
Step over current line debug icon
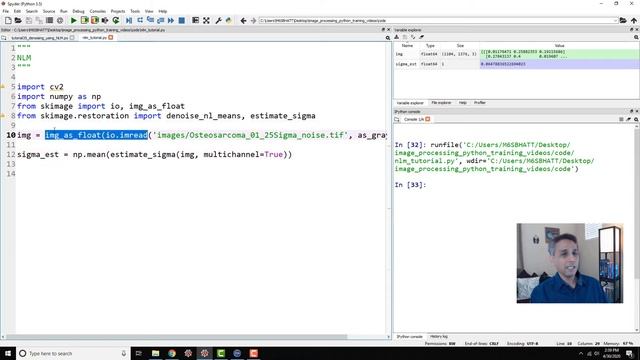click(140, 20)
